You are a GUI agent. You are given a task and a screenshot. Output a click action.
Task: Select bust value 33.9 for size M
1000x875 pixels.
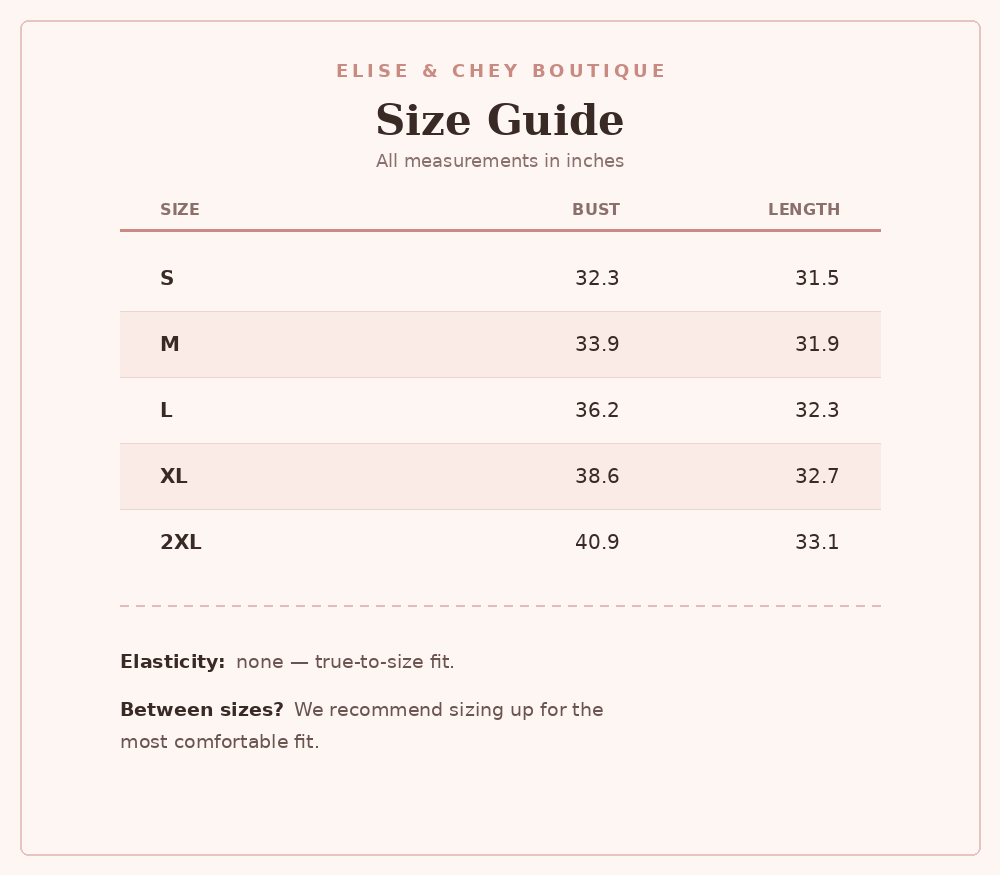[x=597, y=344]
